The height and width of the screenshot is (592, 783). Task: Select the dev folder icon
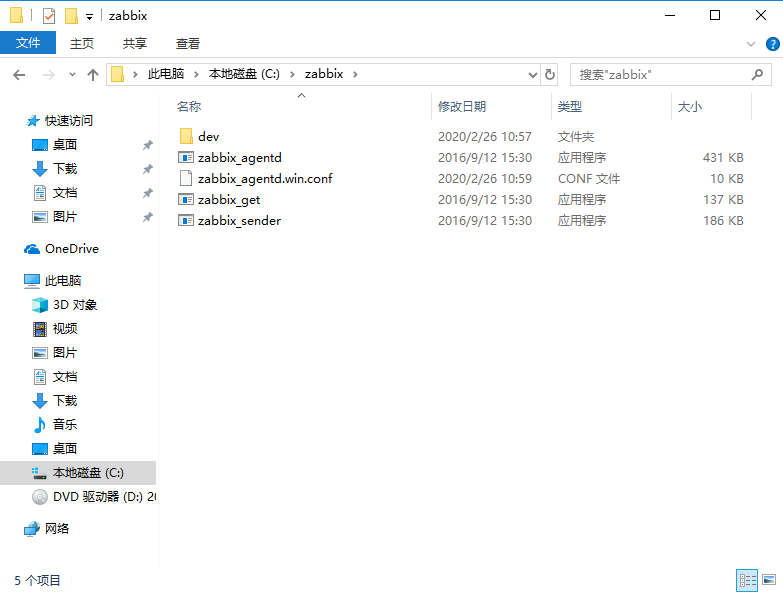click(x=186, y=136)
